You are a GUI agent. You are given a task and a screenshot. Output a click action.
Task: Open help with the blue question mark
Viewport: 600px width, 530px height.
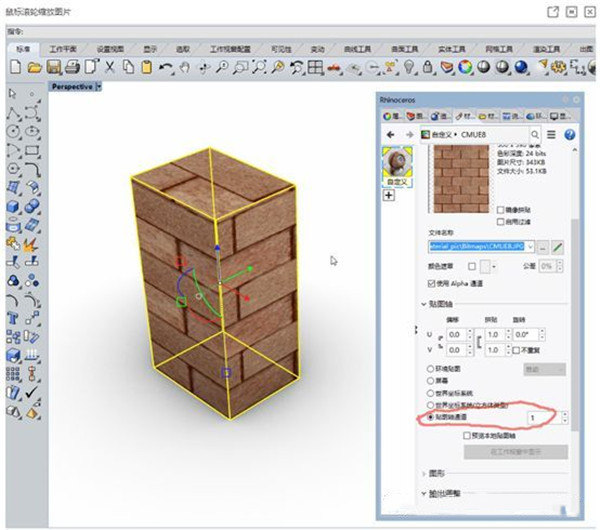(570, 135)
